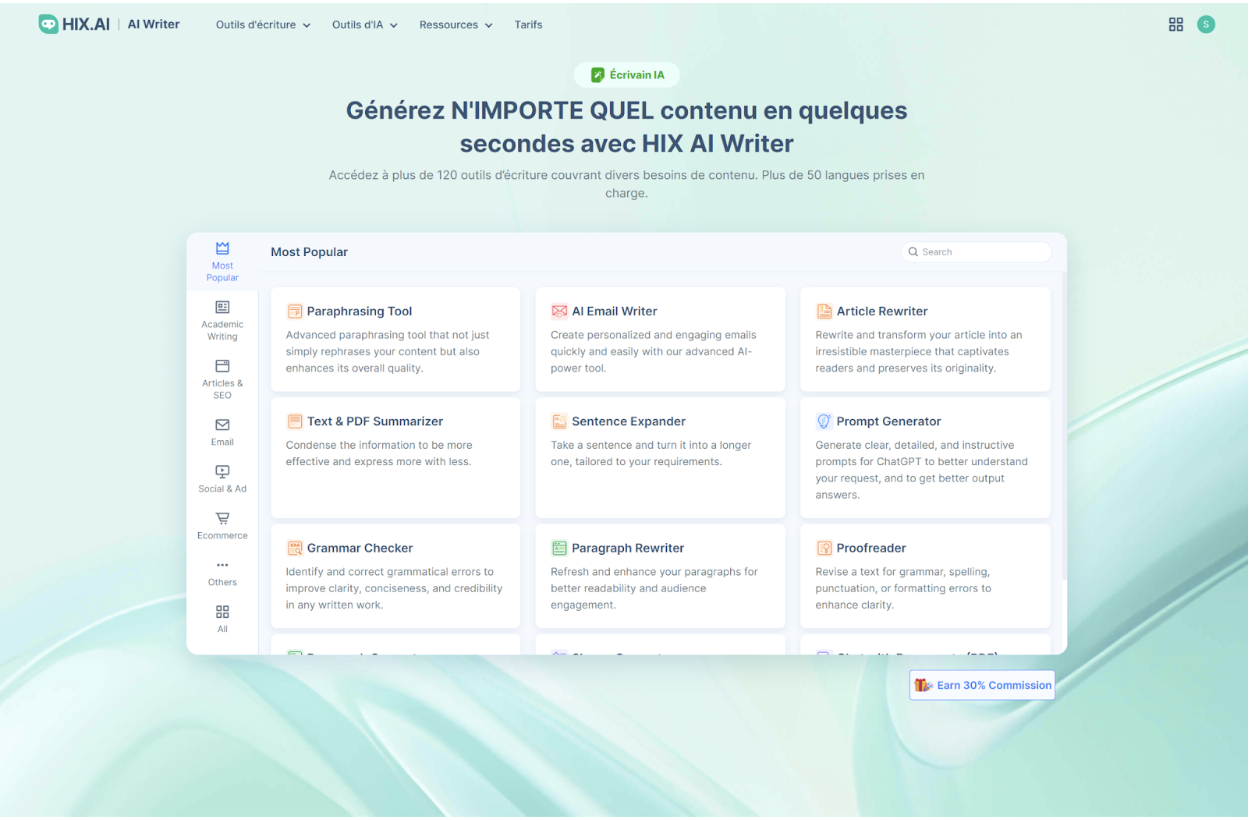Open the Article Rewriter title
This screenshot has height=820, width=1250.
[x=882, y=311]
